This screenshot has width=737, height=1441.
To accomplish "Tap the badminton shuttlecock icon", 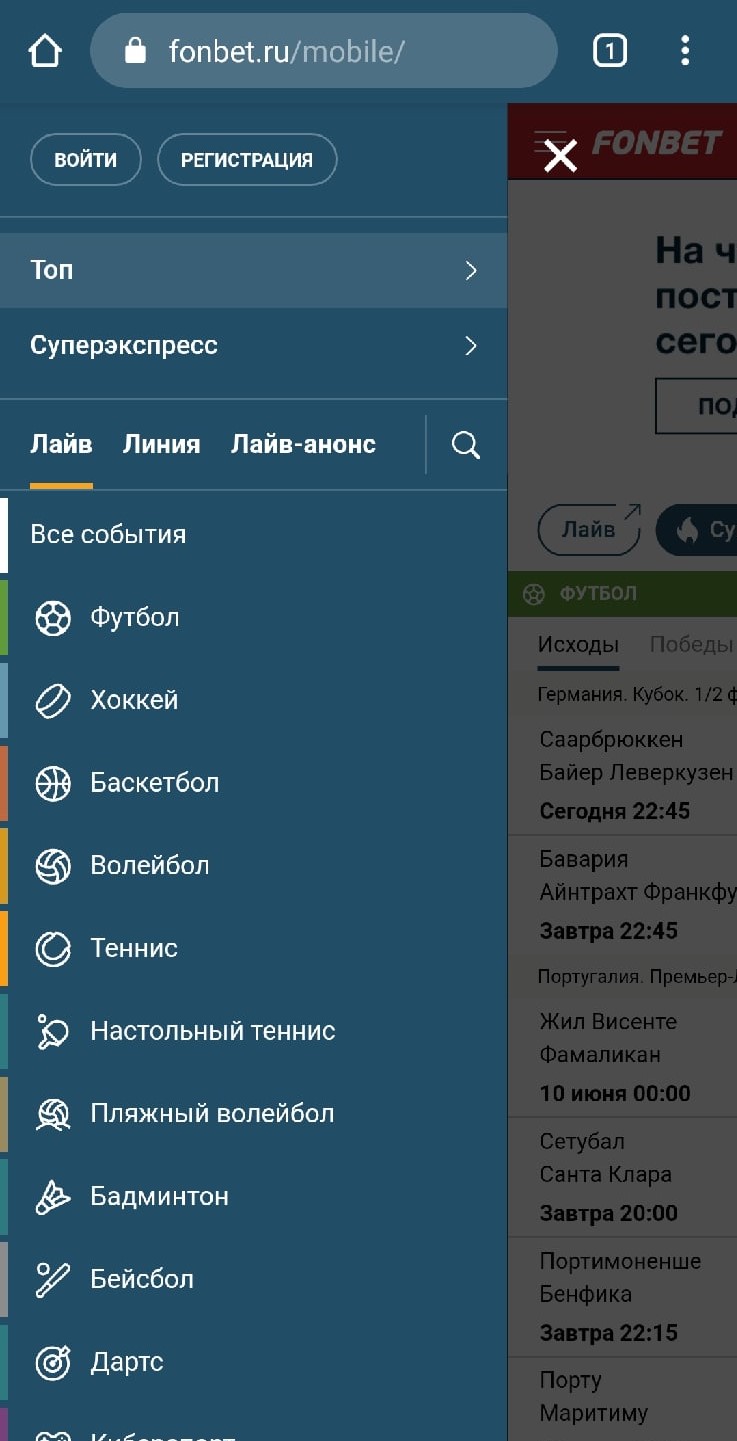I will (53, 1197).
